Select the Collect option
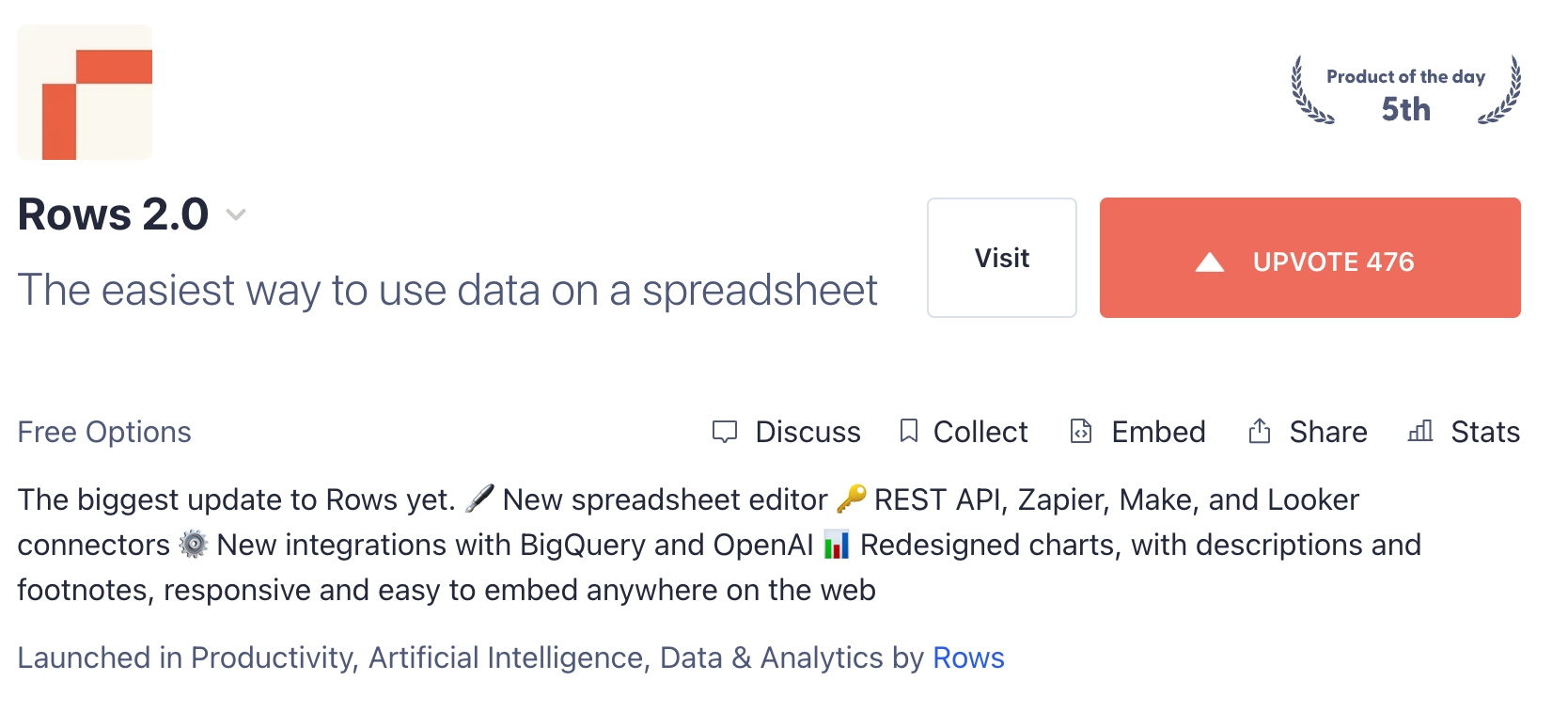The height and width of the screenshot is (713, 1568). point(980,432)
